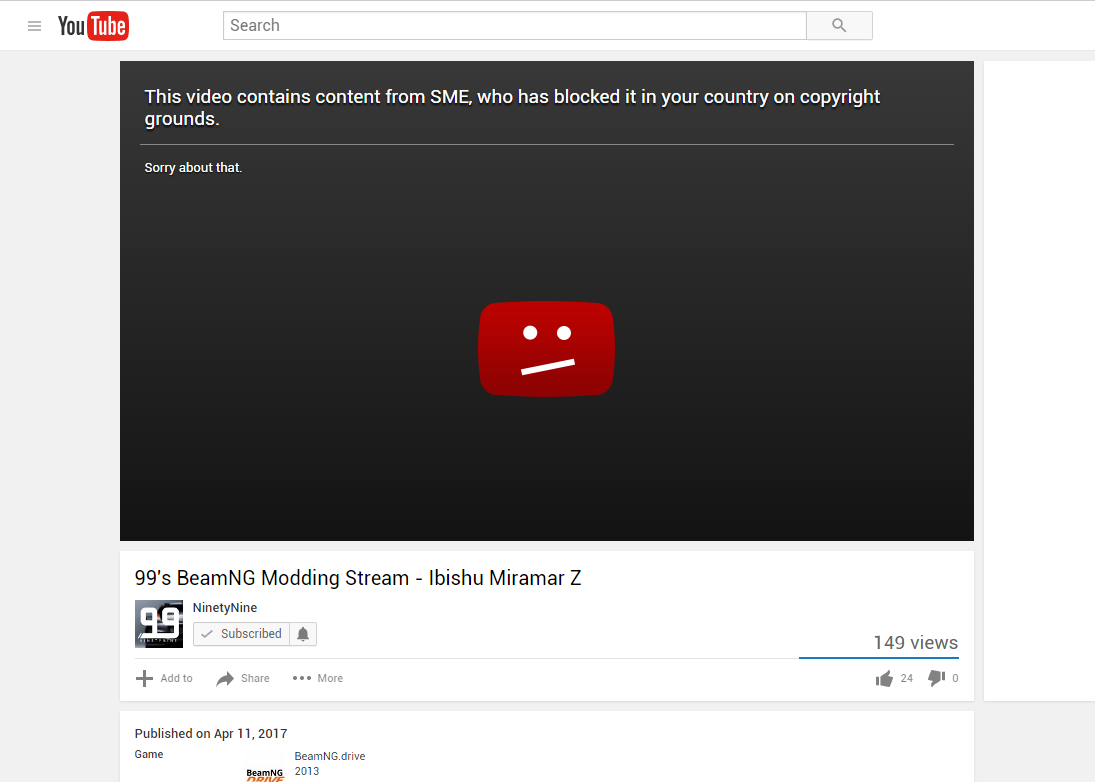Image resolution: width=1095 pixels, height=782 pixels.
Task: Click the Add to plus icon
Action: [x=144, y=678]
